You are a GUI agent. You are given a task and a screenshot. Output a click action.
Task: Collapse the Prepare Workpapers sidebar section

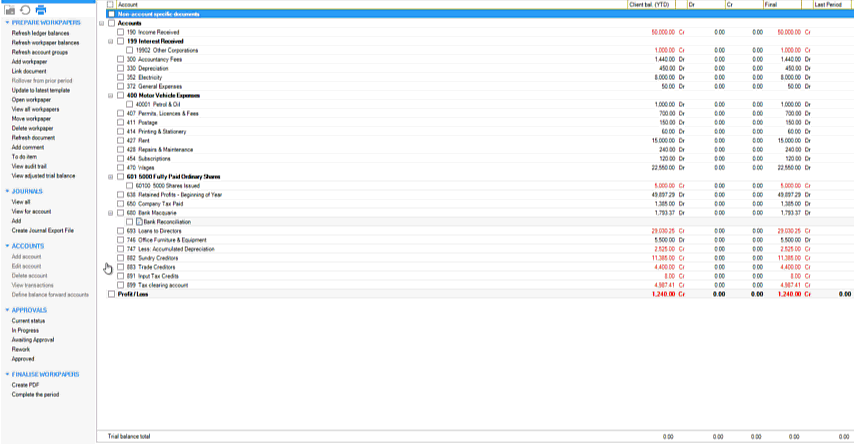pyautogui.click(x=7, y=22)
